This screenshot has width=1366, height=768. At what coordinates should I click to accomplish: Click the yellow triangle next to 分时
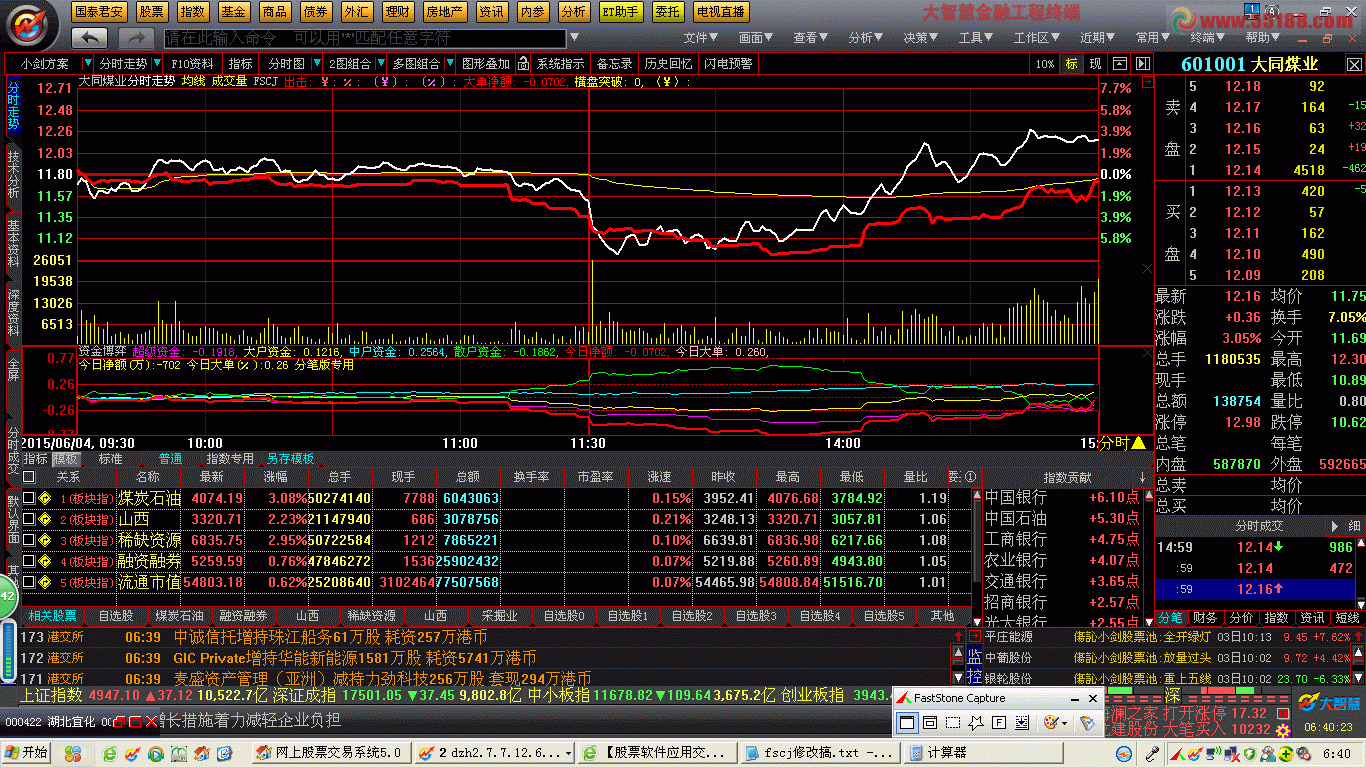(x=1138, y=442)
